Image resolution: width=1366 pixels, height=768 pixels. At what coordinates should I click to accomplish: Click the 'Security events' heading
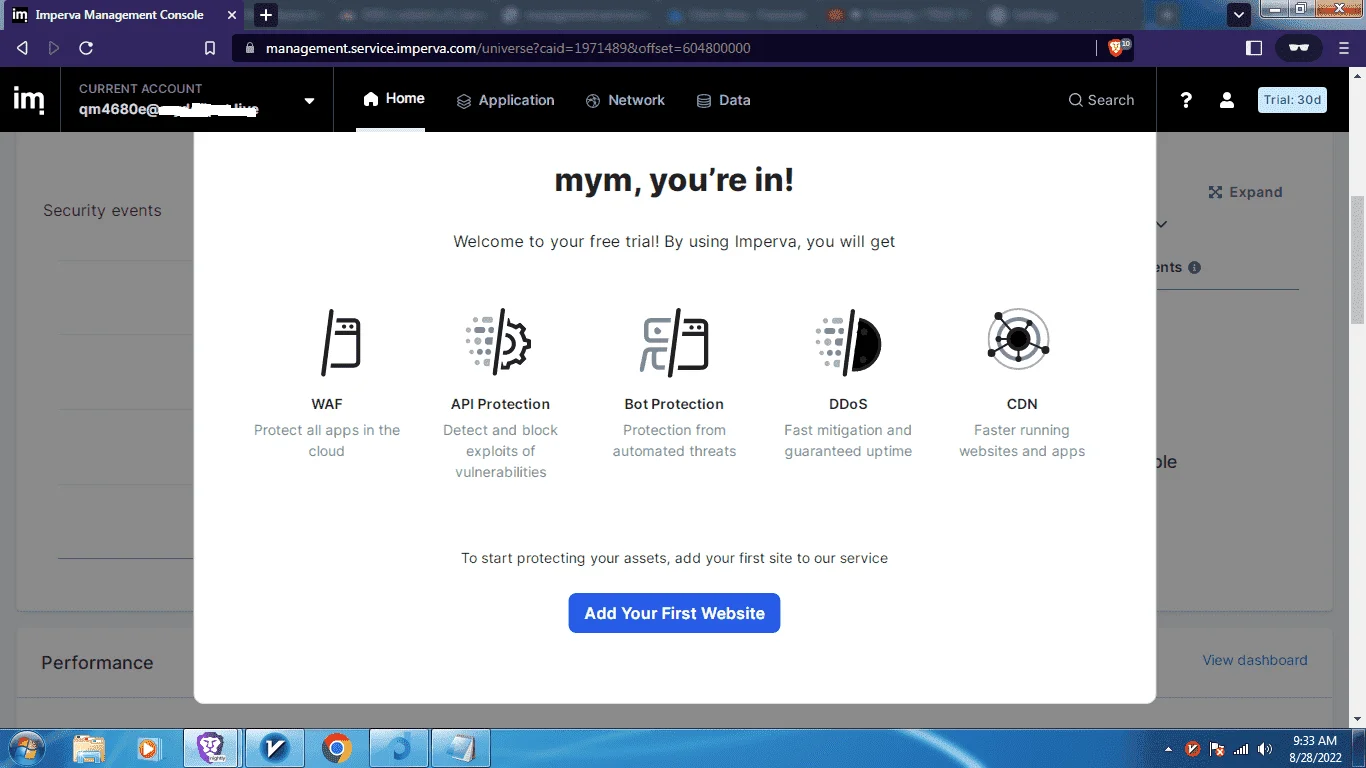[102, 210]
